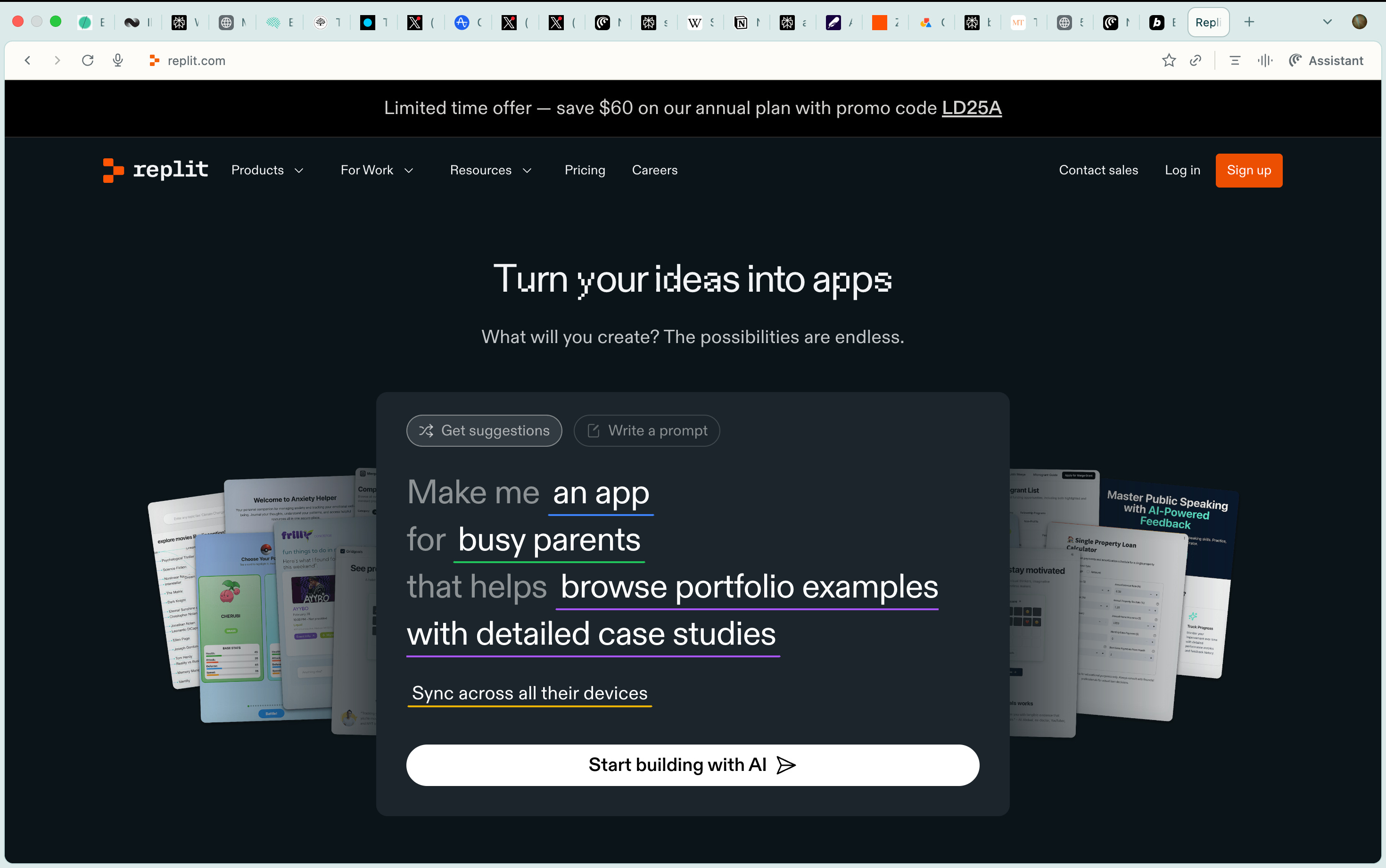Click the 'busy parents' prompt phrase
This screenshot has height=868, width=1386.
[x=549, y=540]
